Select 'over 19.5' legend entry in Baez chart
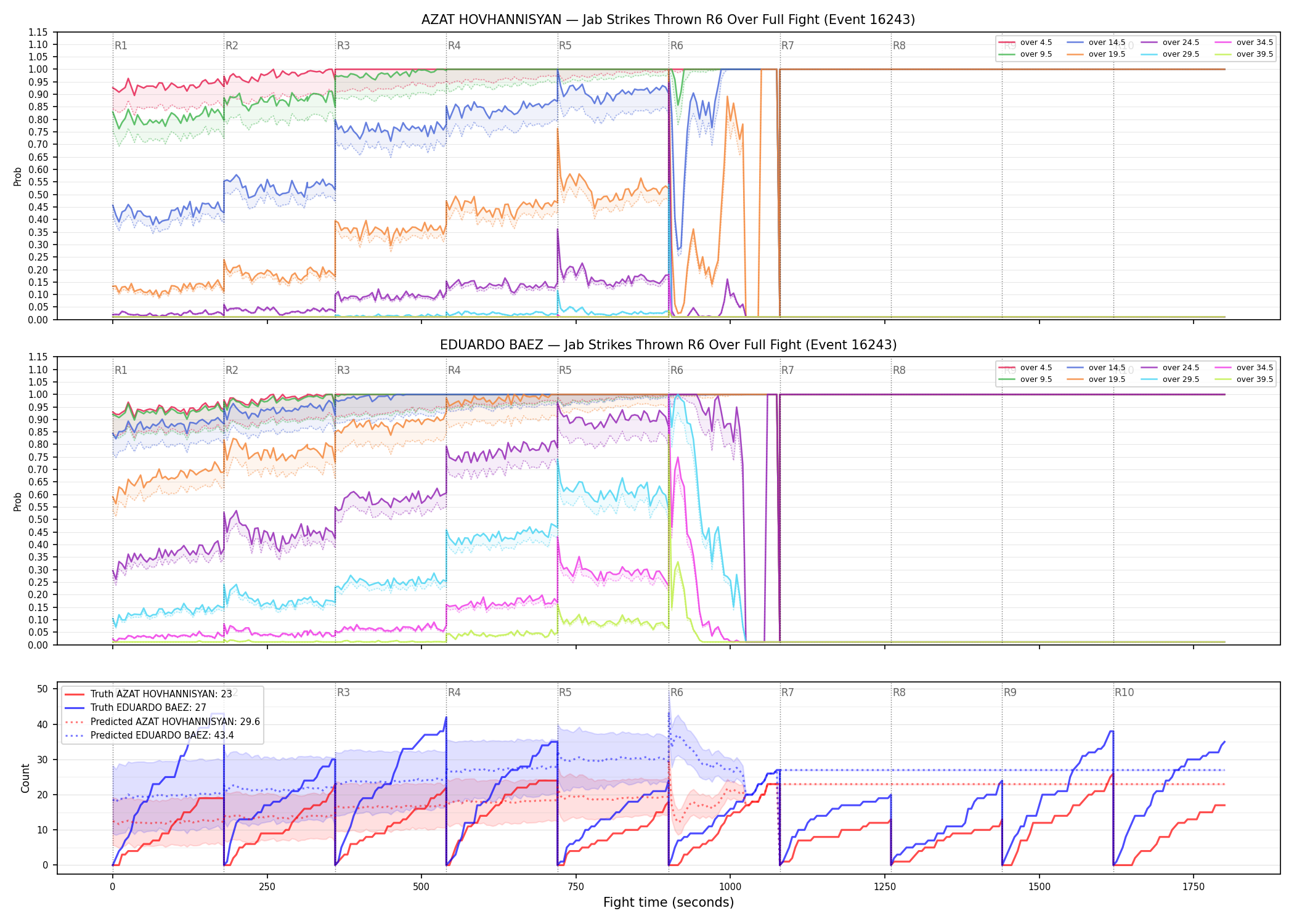This screenshot has width=1294, height=924. pos(1096,379)
